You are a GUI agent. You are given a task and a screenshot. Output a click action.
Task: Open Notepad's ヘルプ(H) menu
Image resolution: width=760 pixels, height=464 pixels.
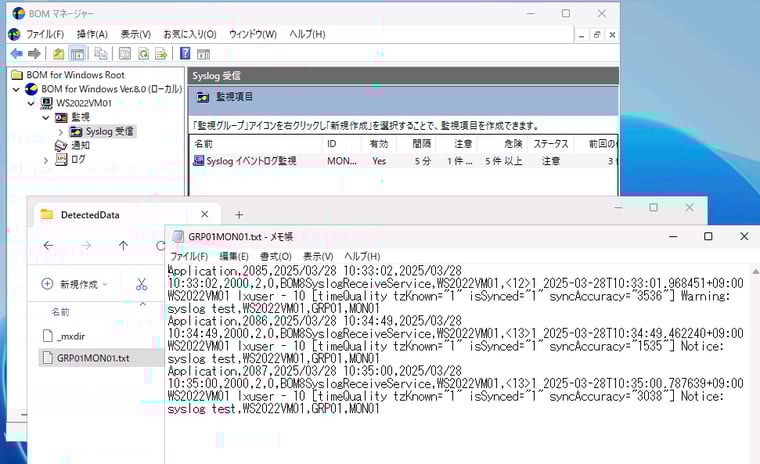(362, 256)
